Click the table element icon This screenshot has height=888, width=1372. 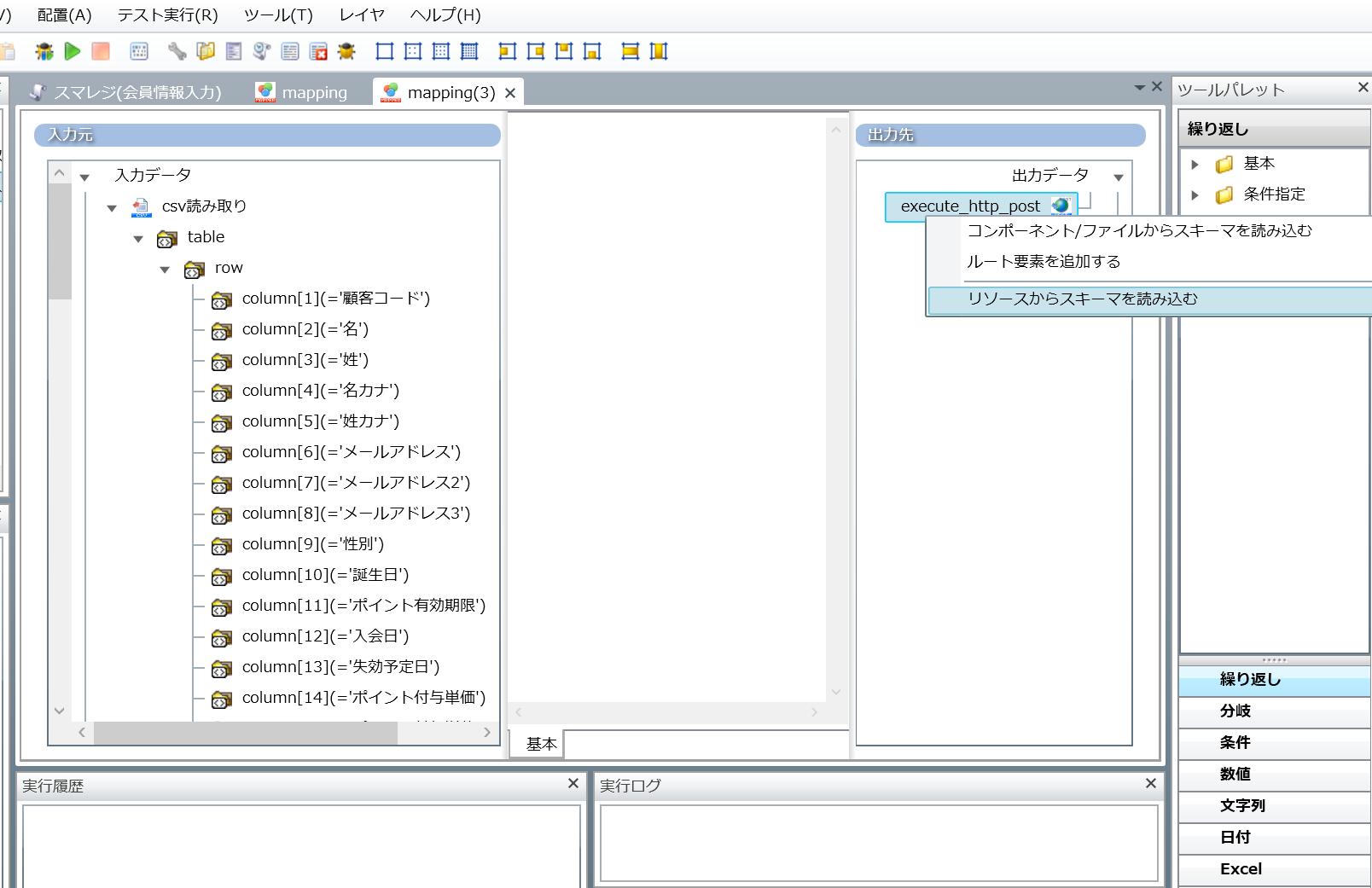[167, 239]
